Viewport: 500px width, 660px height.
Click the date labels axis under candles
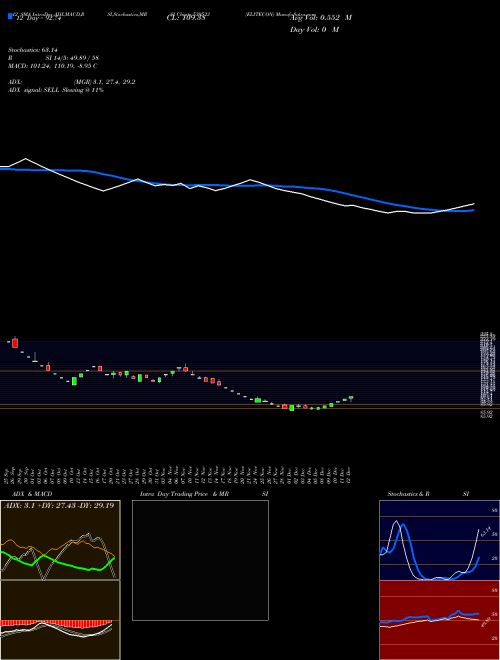pyautogui.click(x=179, y=474)
